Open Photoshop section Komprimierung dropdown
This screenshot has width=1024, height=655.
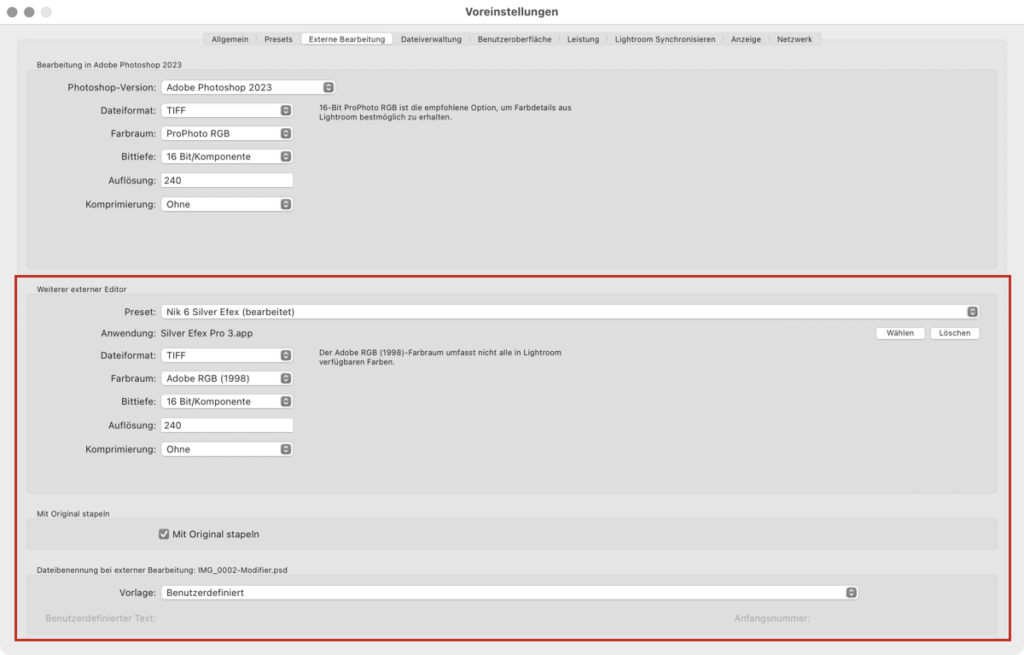227,204
